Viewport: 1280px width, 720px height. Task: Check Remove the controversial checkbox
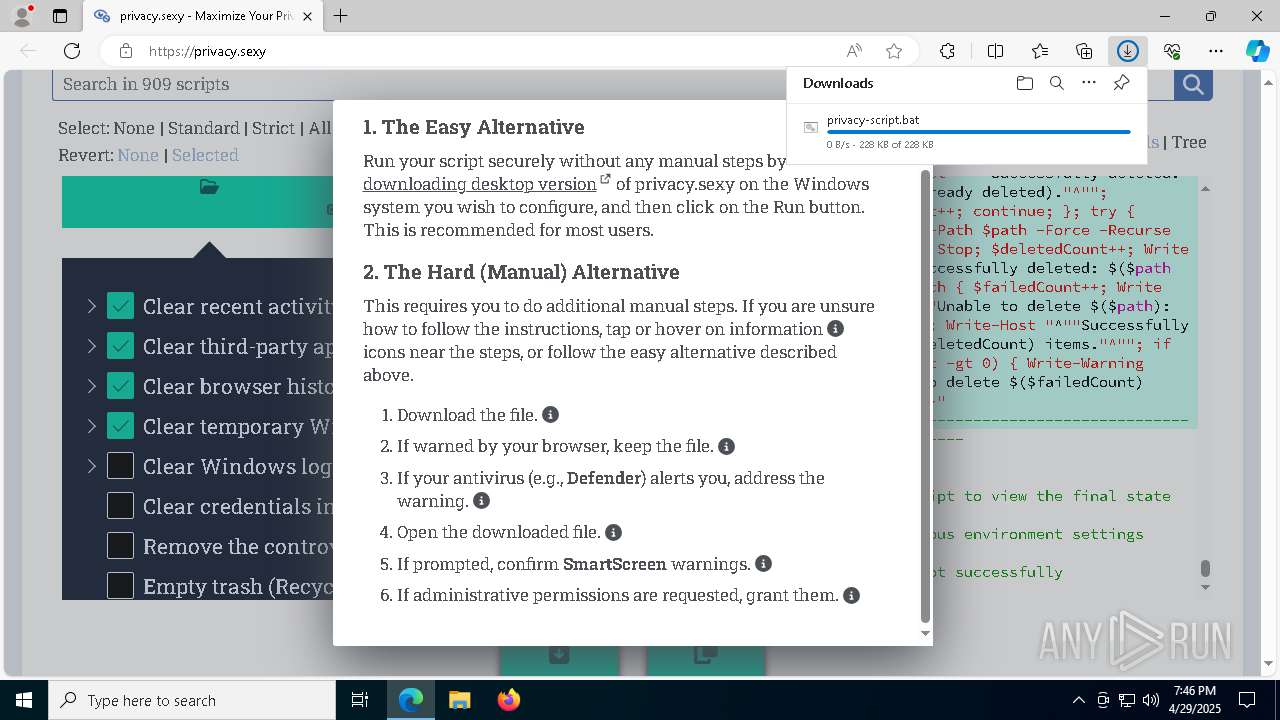tap(120, 546)
